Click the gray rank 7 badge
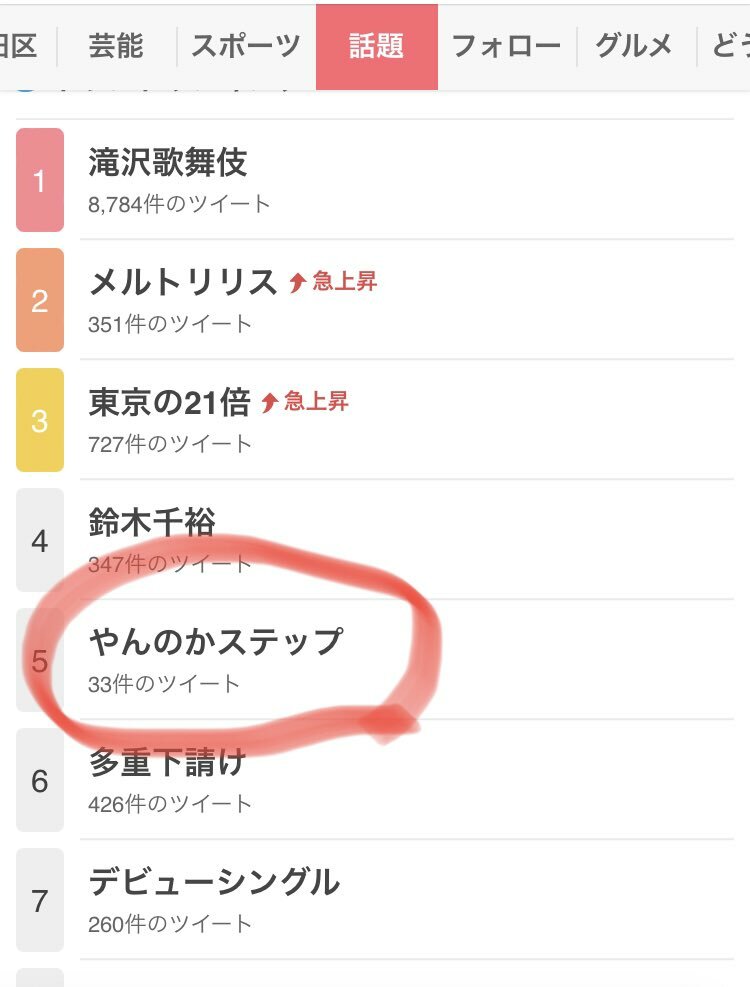This screenshot has width=750, height=987. point(40,900)
